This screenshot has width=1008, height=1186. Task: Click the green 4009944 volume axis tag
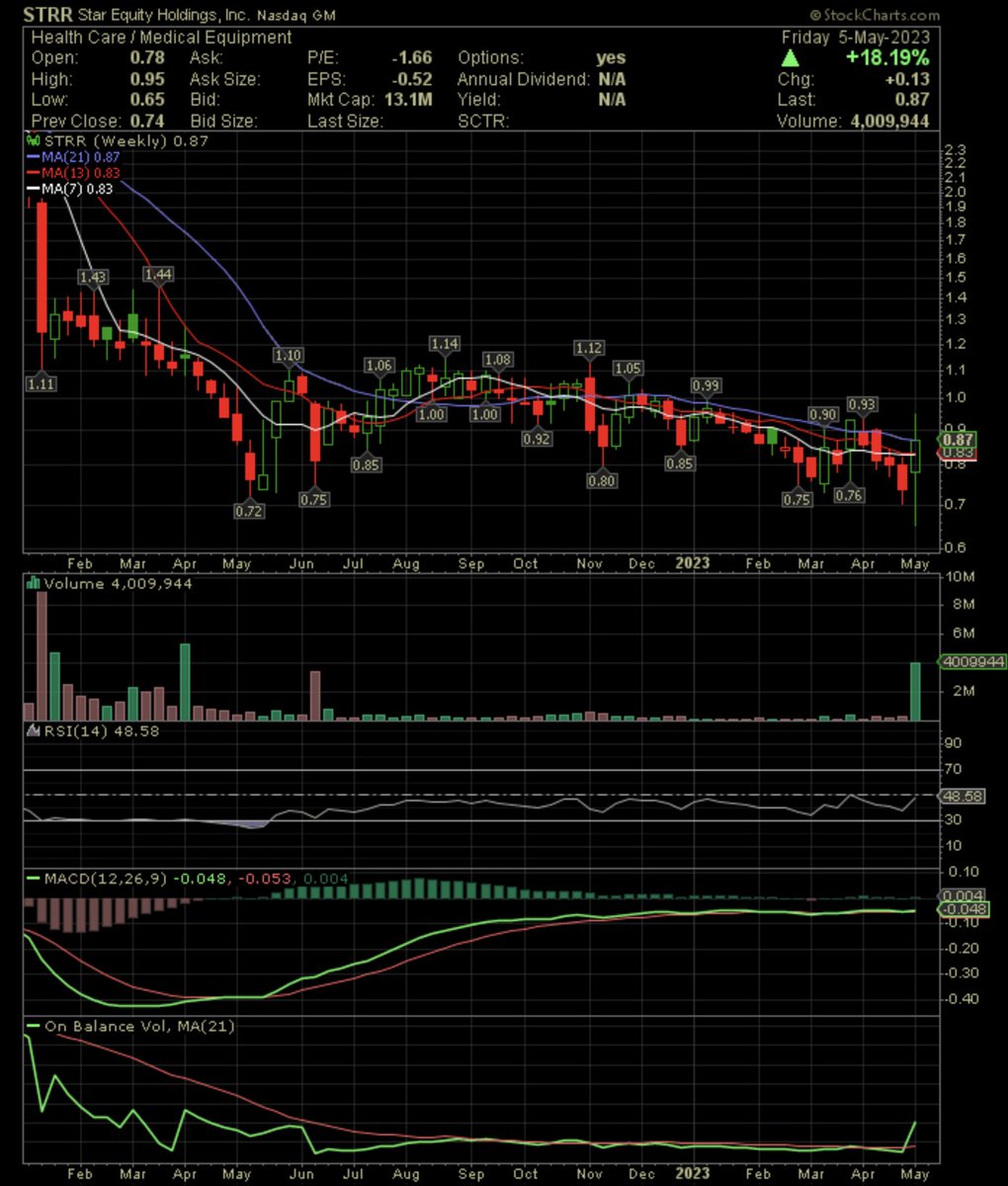970,661
